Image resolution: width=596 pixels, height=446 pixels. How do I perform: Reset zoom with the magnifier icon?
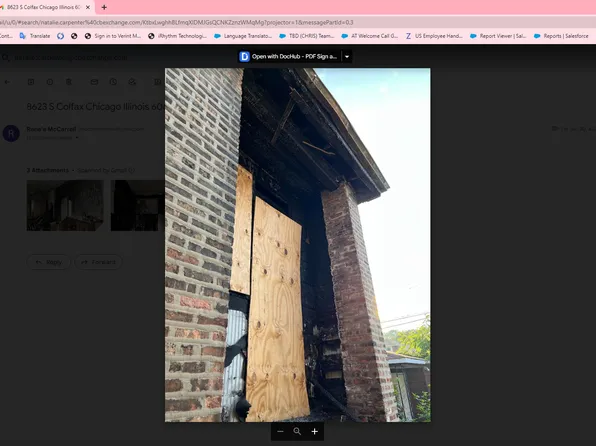point(297,432)
